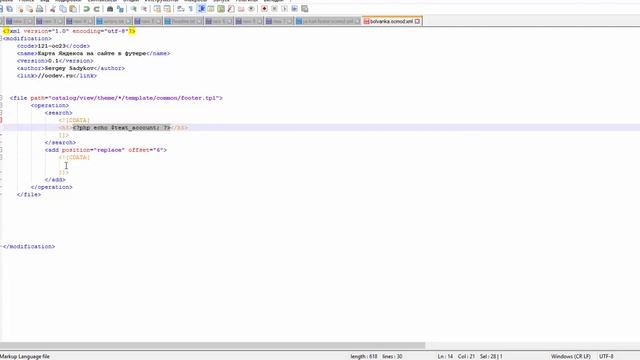Click the Zoom Out magnifier icon
The height and width of the screenshot is (360, 640).
coord(144,9)
